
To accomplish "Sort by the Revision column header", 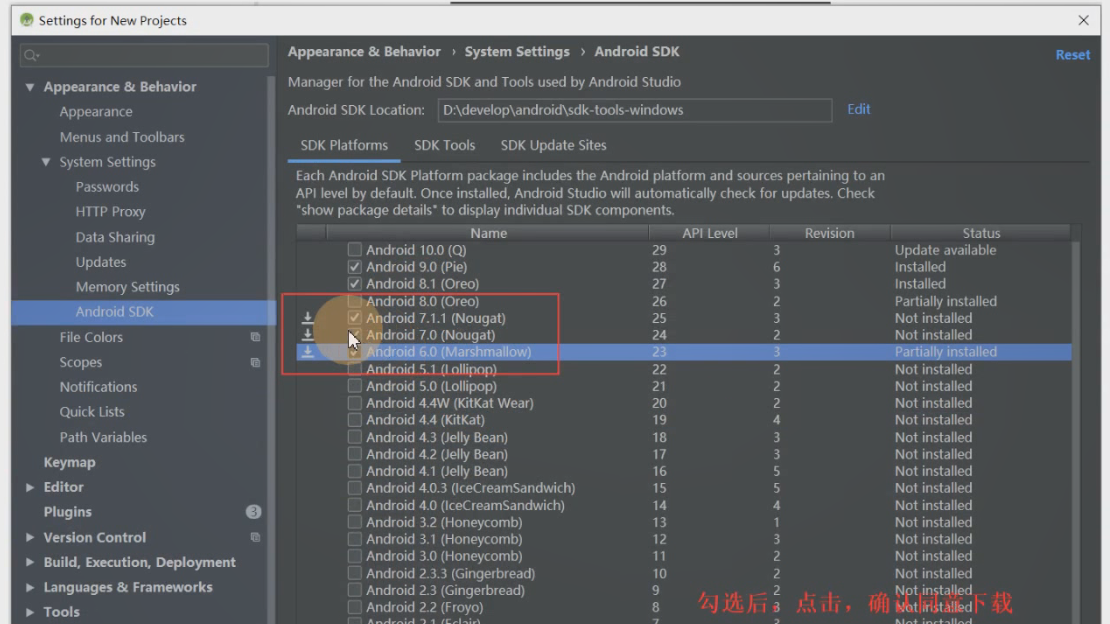I will [830, 233].
